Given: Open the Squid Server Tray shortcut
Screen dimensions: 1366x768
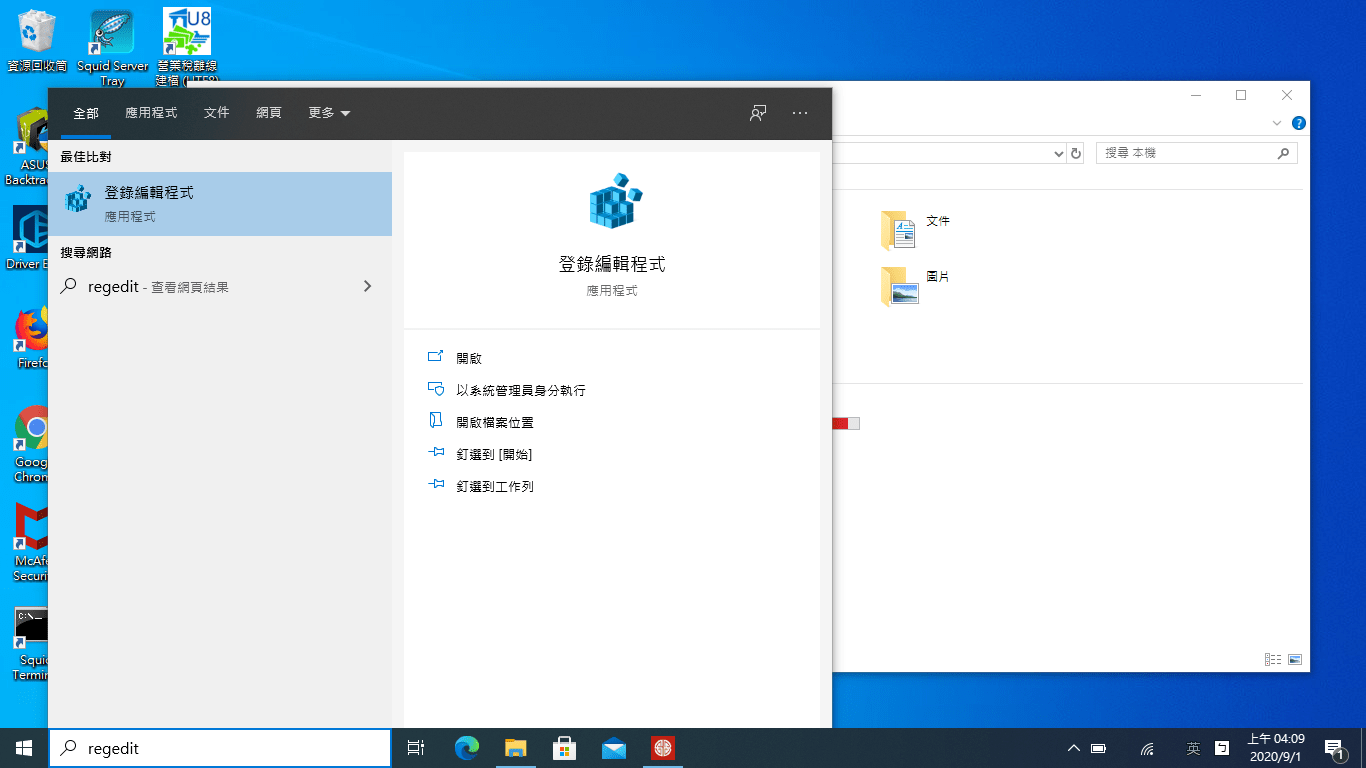Looking at the screenshot, I should point(112,30).
